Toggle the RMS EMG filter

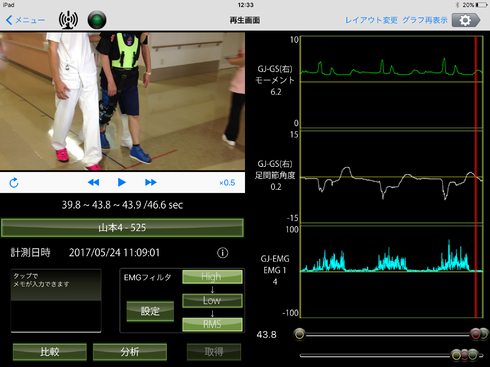[x=212, y=324]
